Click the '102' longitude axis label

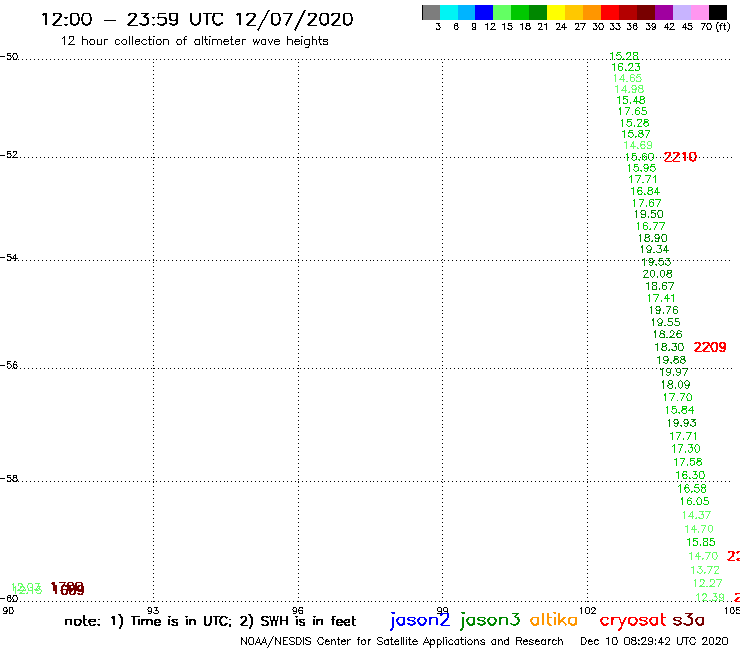click(x=588, y=611)
